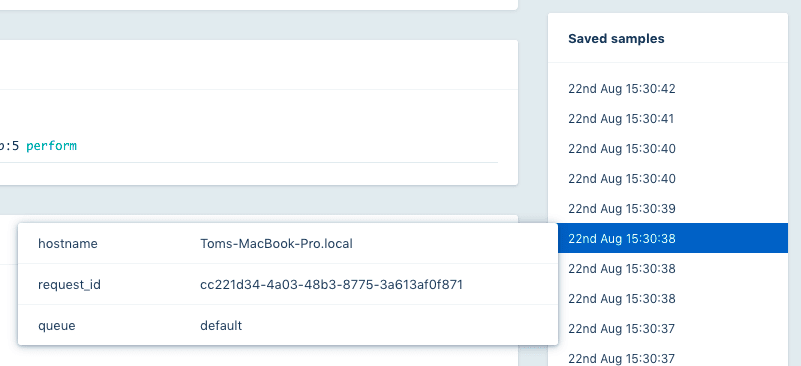
Task: Click the highlighted 15:30:38 sample entry
Action: tap(673, 238)
